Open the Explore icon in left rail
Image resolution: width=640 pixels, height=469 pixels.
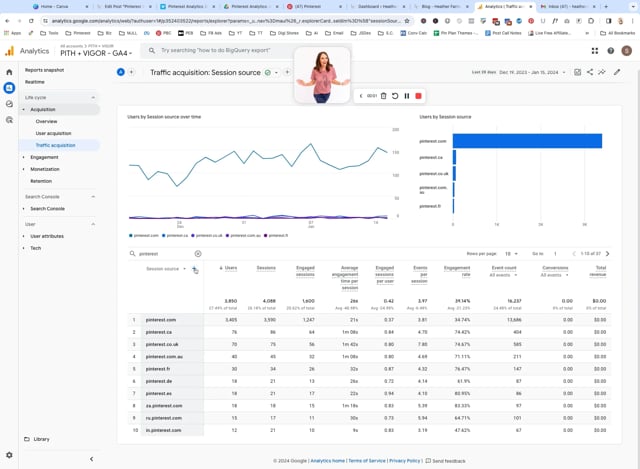[9, 104]
